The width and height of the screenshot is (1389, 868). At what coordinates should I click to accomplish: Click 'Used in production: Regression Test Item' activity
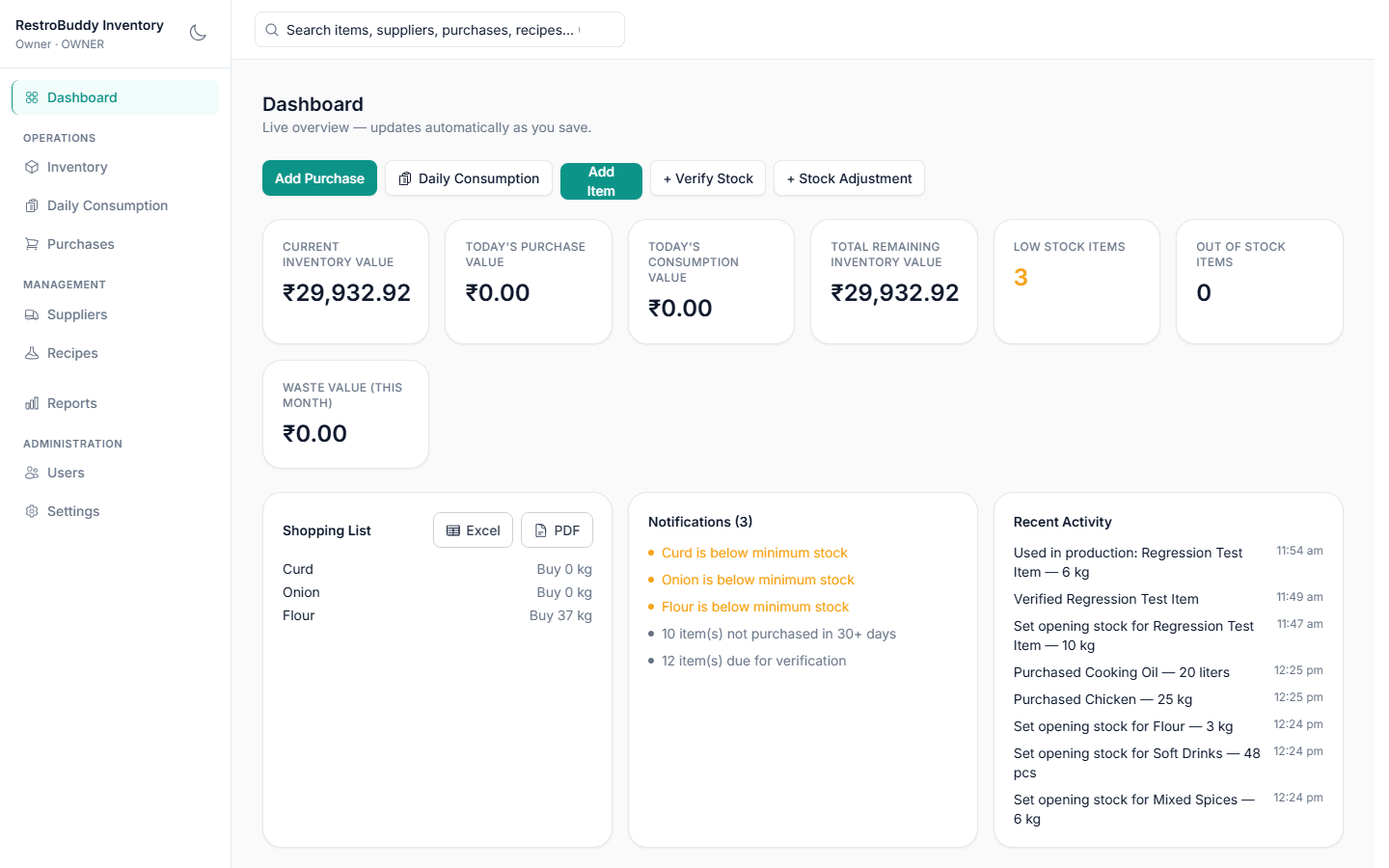point(1168,562)
